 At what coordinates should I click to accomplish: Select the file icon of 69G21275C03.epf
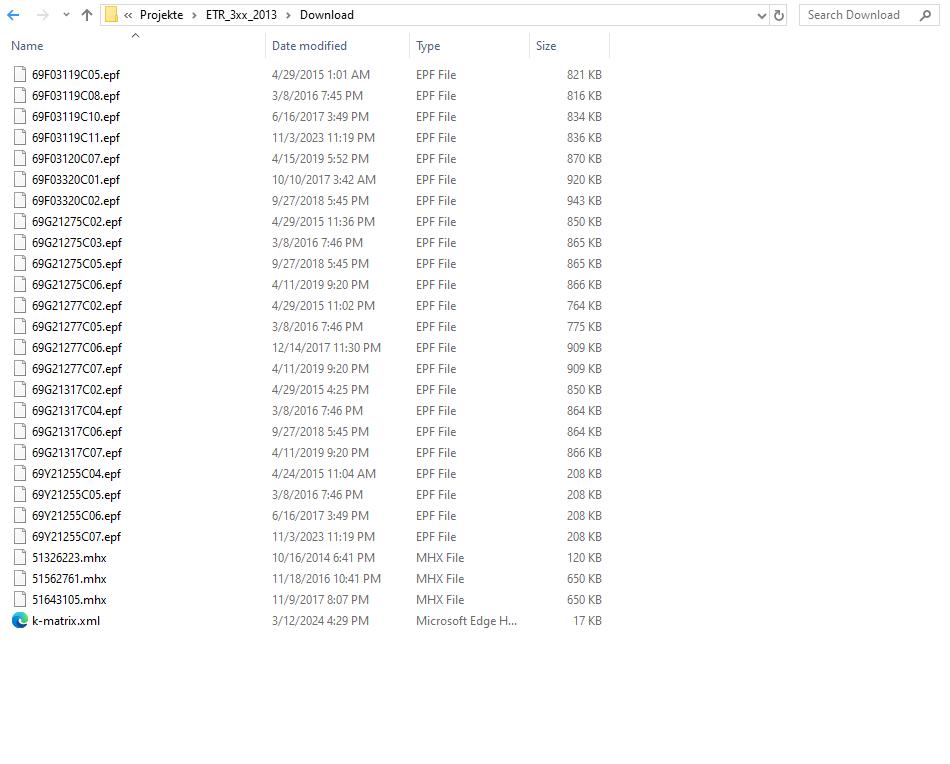[20, 243]
